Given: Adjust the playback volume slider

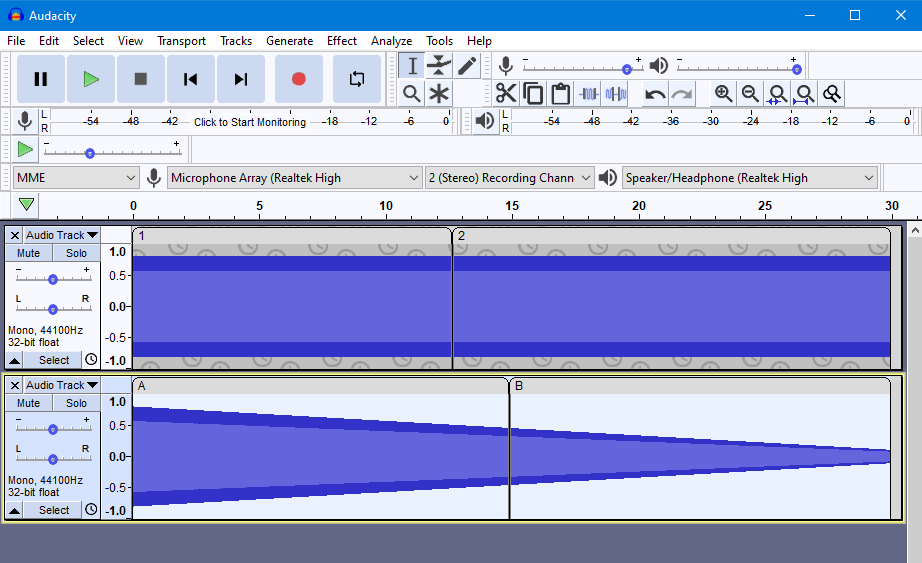Looking at the screenshot, I should click(x=739, y=66).
